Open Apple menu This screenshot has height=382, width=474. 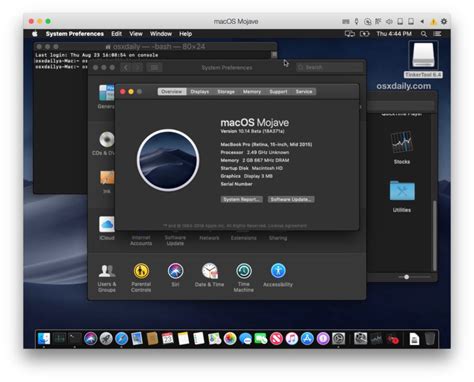[x=35, y=34]
